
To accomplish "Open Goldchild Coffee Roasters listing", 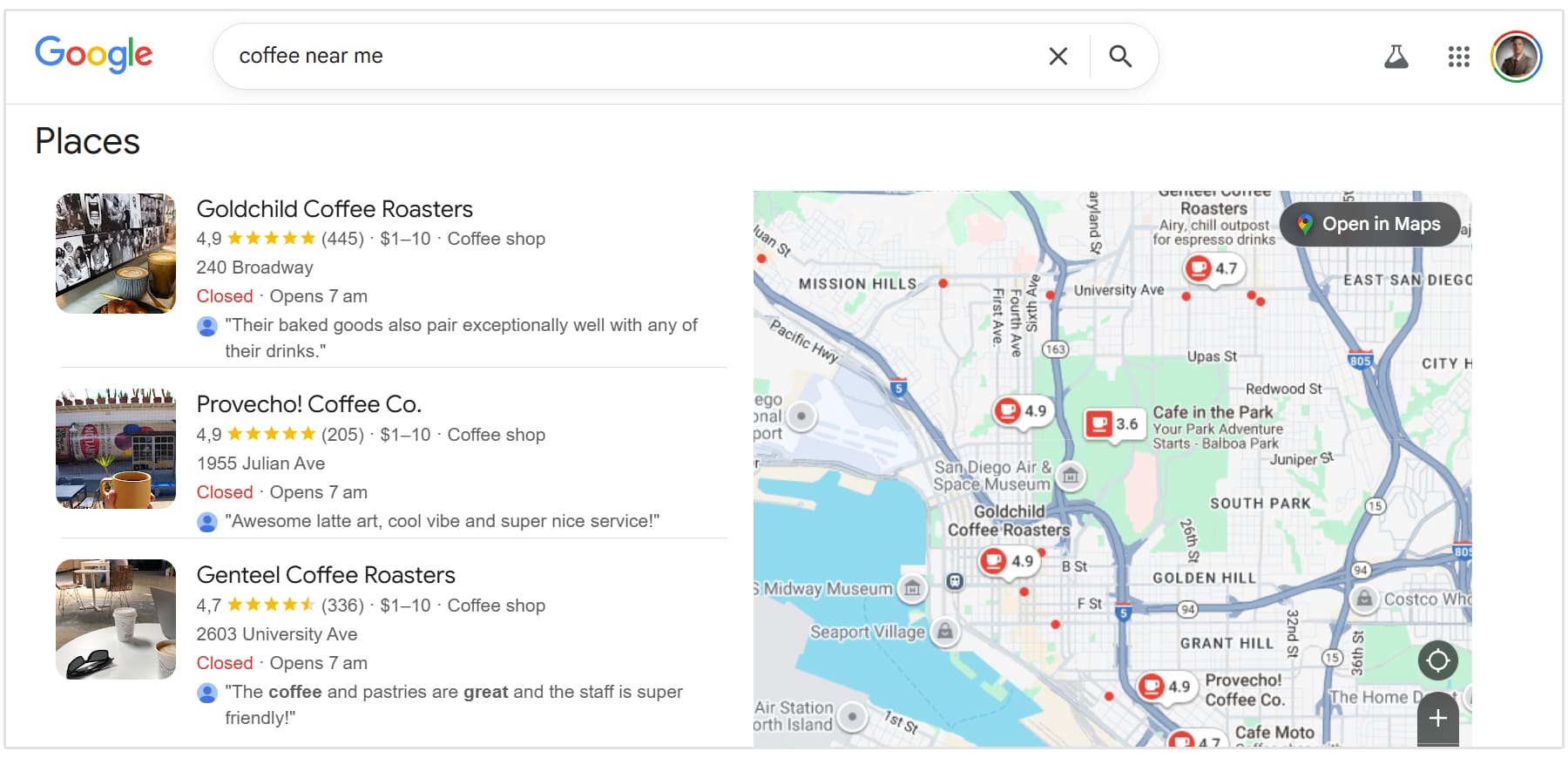I will pyautogui.click(x=335, y=209).
